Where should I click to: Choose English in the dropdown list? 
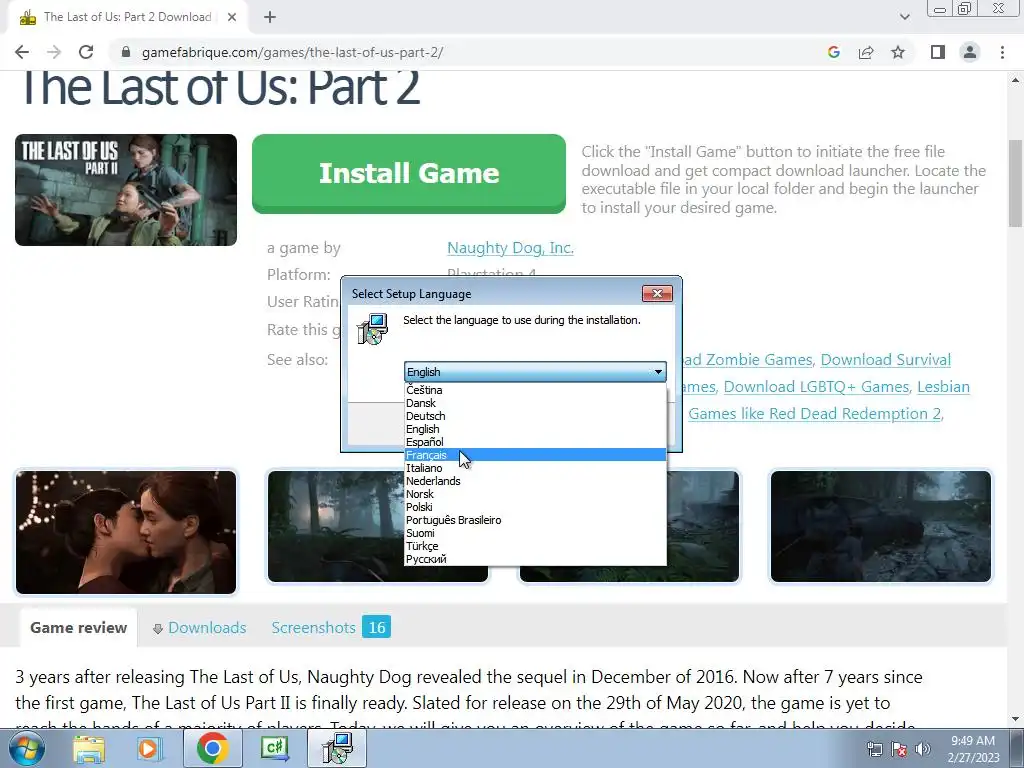click(535, 429)
